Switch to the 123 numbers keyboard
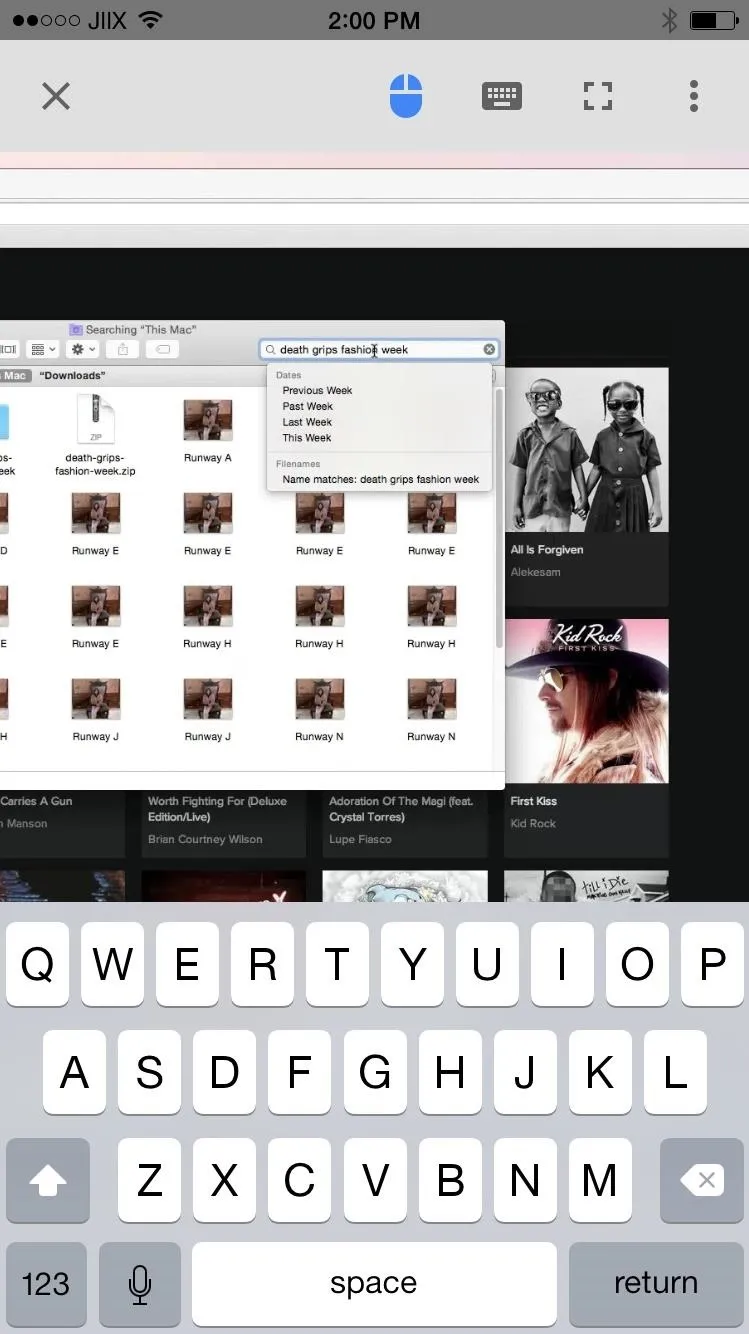This screenshot has height=1334, width=749. 46,1284
